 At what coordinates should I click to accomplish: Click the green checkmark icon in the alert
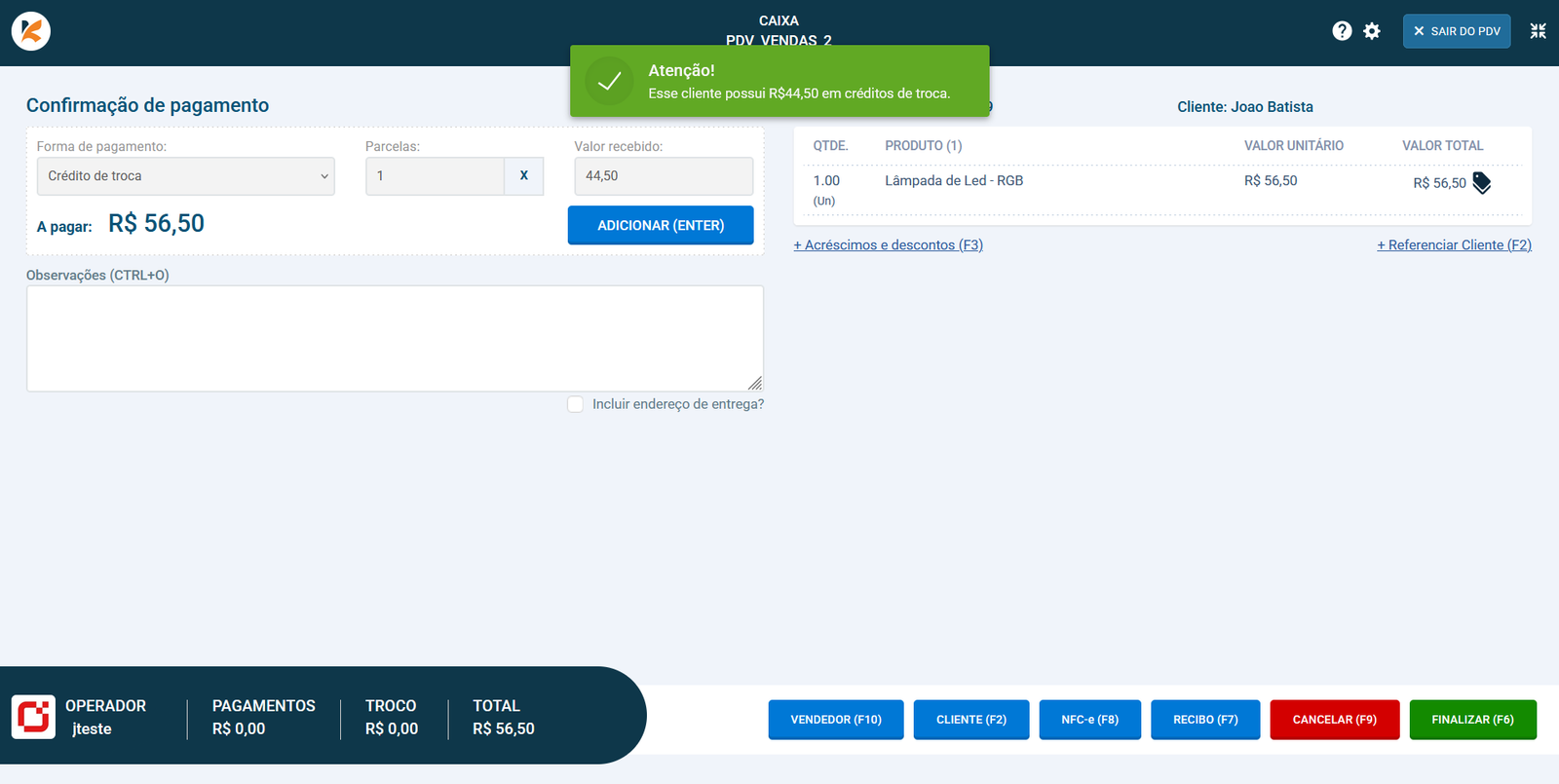coord(609,82)
